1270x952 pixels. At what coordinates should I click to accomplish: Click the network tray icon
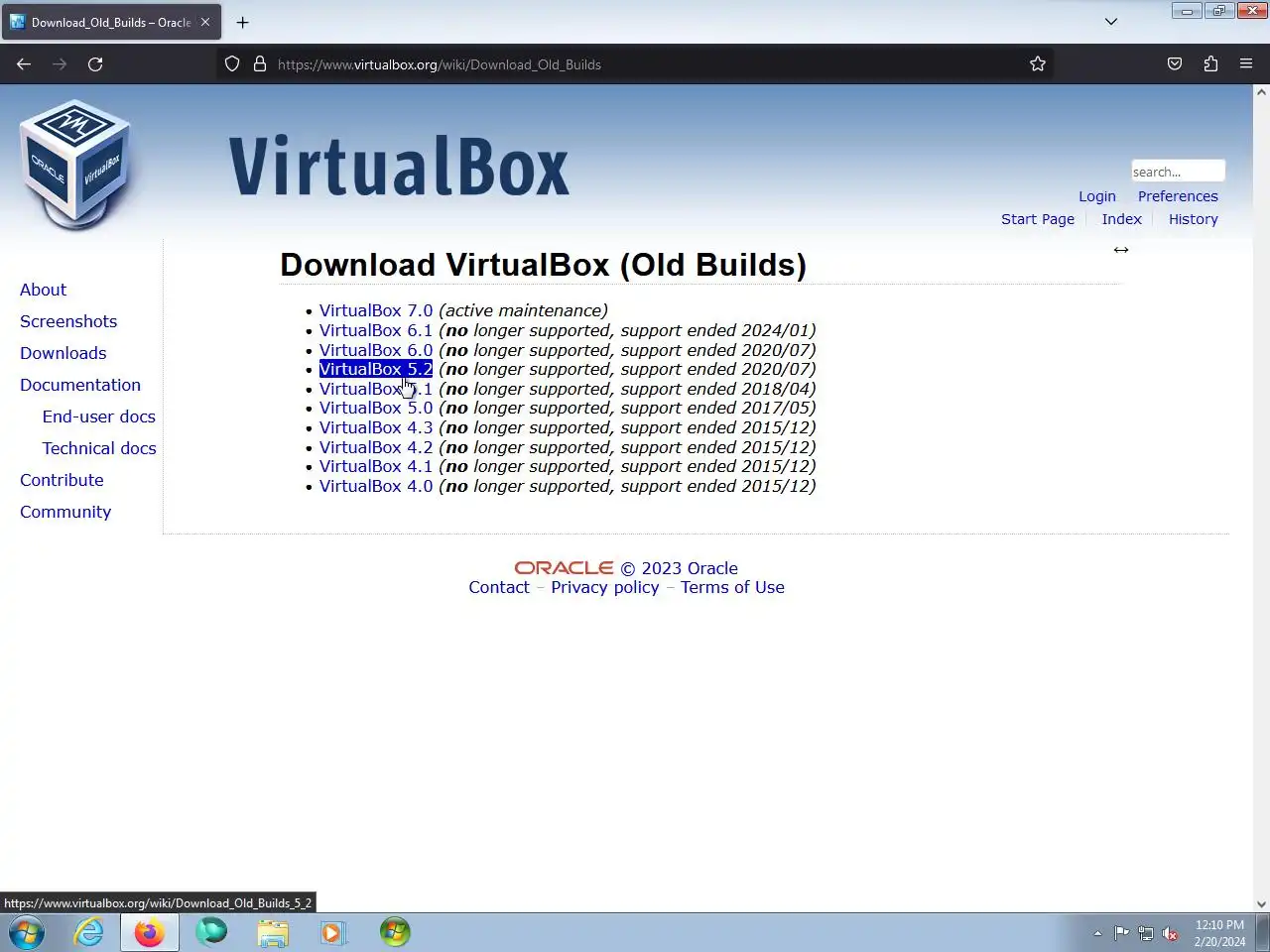[1146, 933]
